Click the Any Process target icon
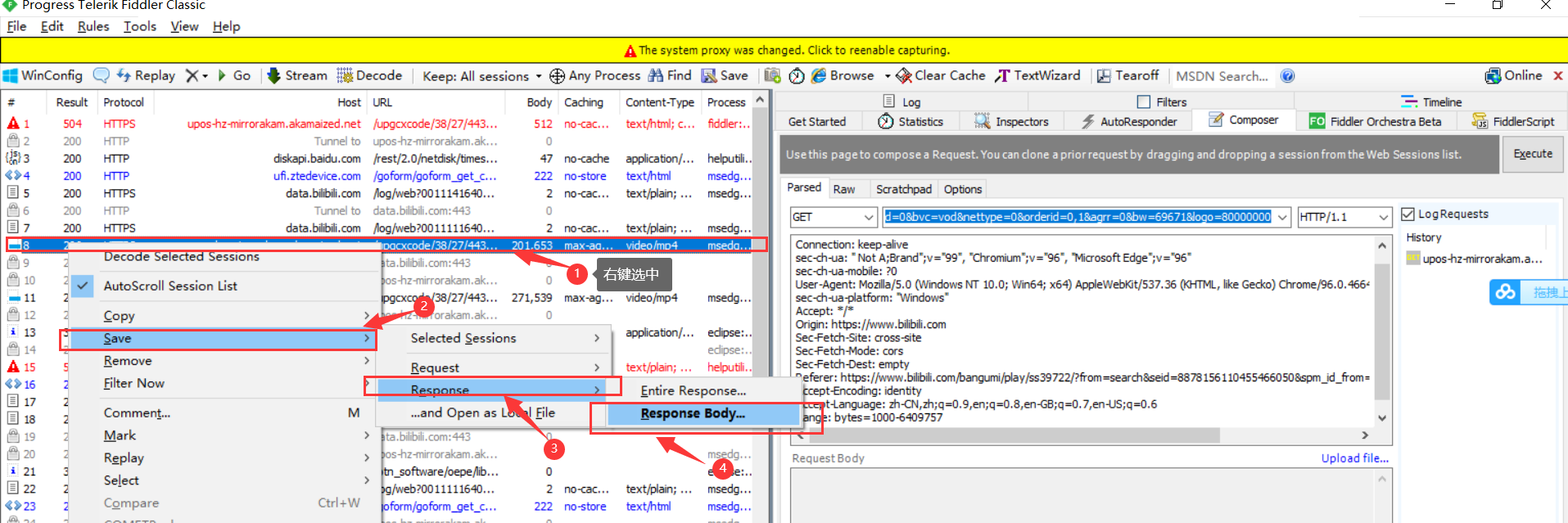 (x=557, y=76)
